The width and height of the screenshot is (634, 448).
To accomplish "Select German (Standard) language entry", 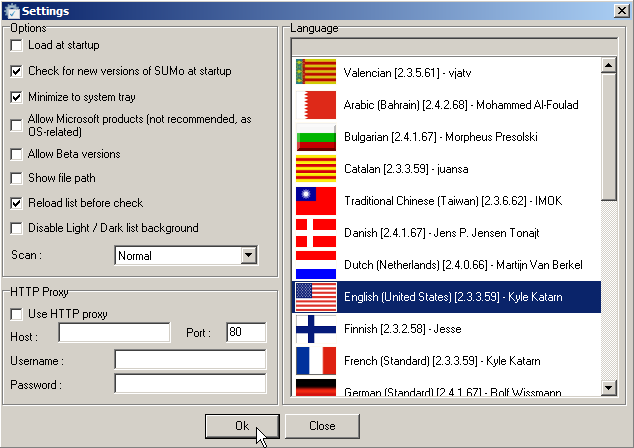I will pos(446,387).
